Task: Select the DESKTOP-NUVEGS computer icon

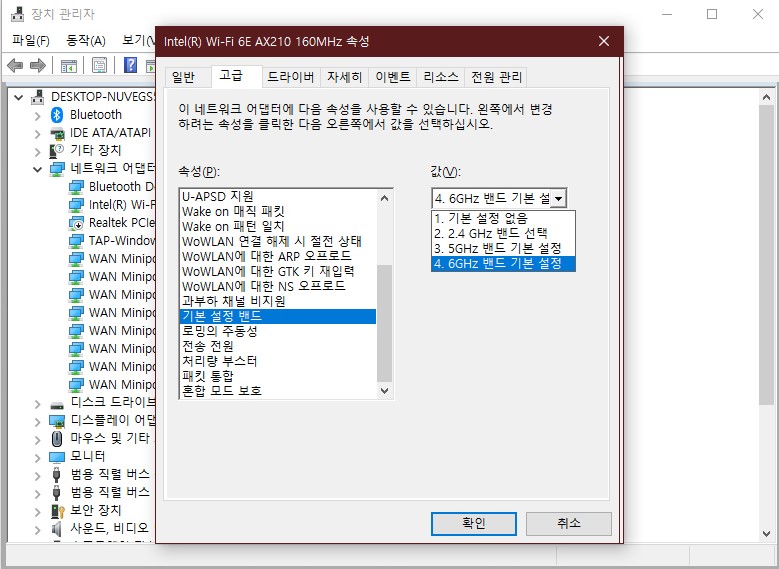Action: coord(38,97)
